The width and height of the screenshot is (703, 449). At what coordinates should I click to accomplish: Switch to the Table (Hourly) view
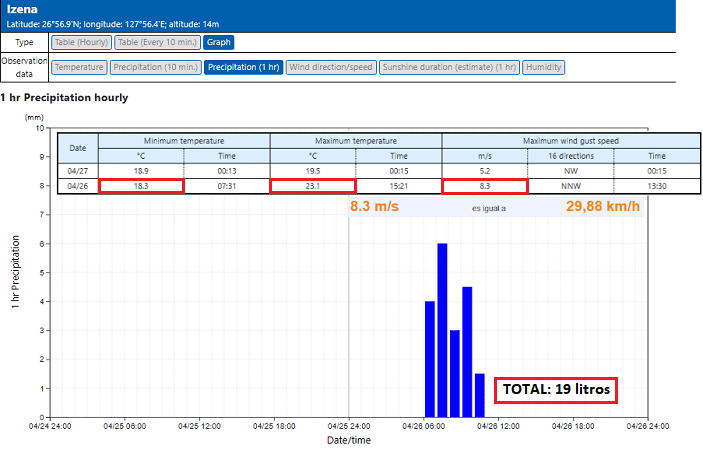(x=80, y=42)
